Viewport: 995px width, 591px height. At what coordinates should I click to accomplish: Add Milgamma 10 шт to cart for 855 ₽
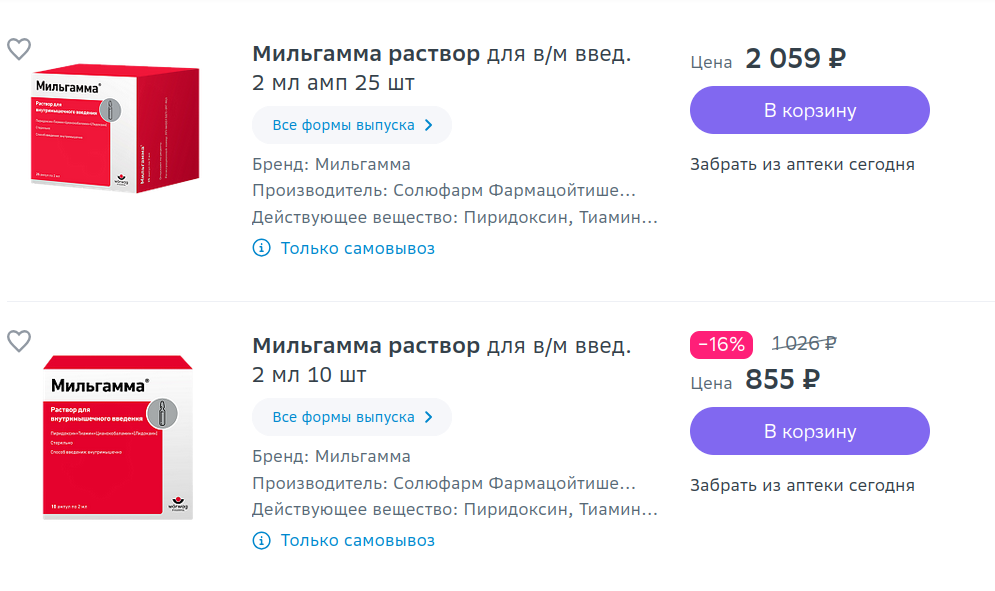coord(810,431)
